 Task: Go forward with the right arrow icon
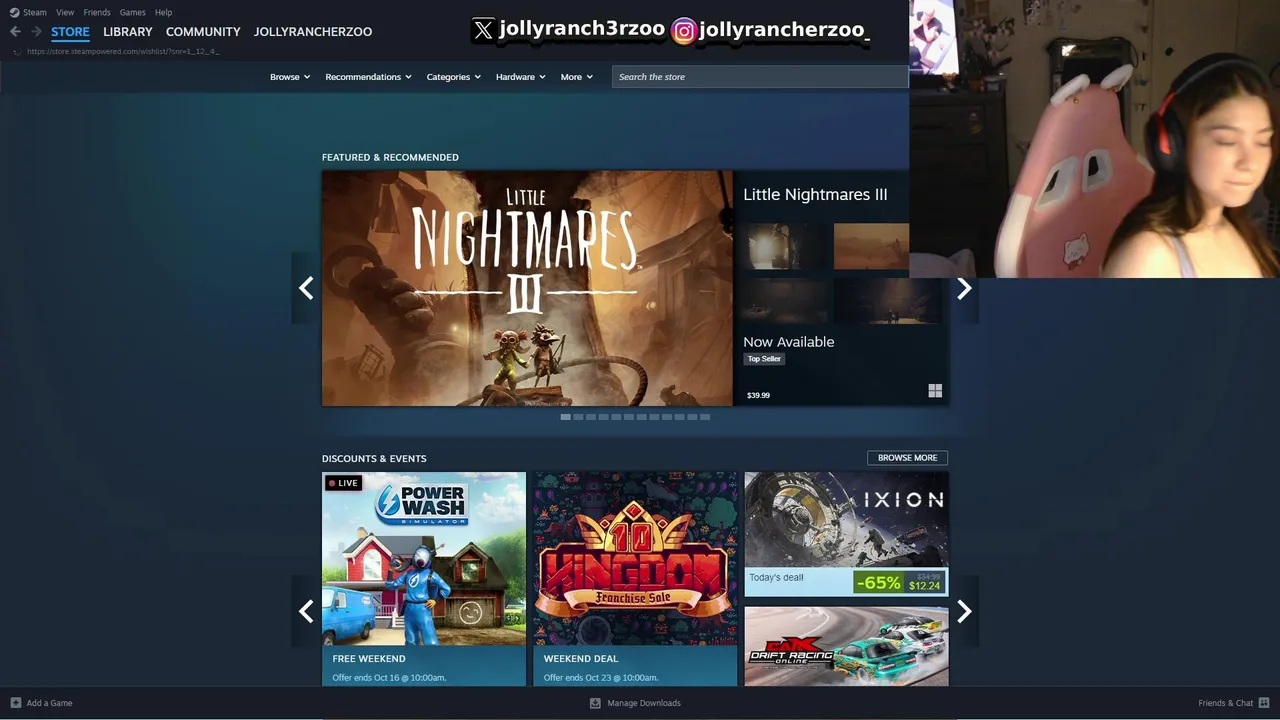[36, 32]
